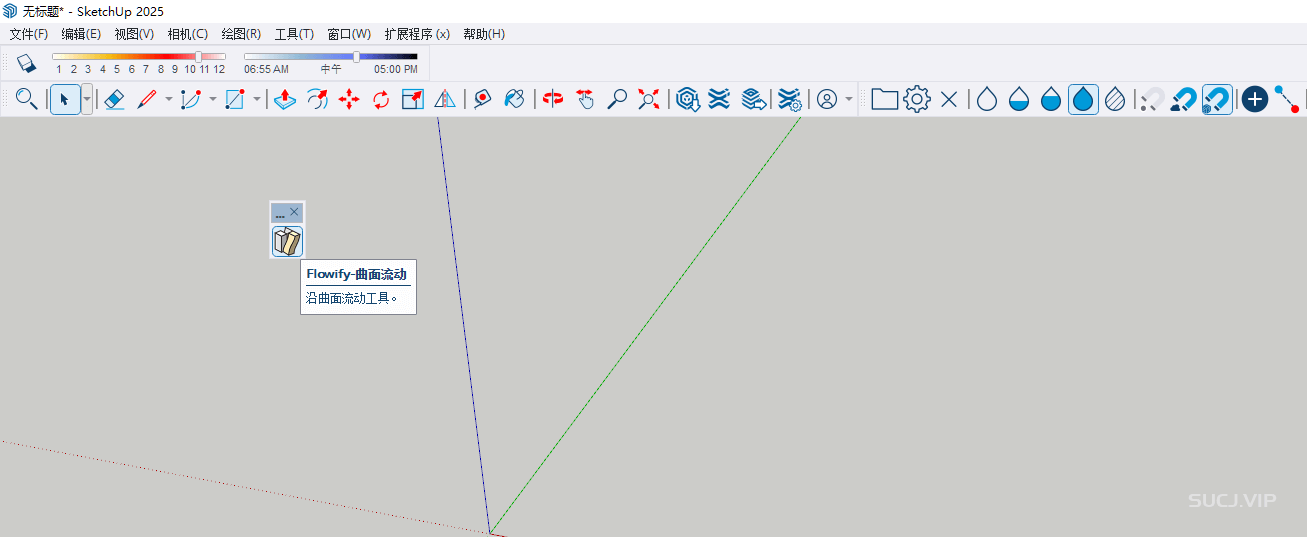The width and height of the screenshot is (1307, 537).
Task: Choose the Flip mirror tool
Action: [445, 99]
